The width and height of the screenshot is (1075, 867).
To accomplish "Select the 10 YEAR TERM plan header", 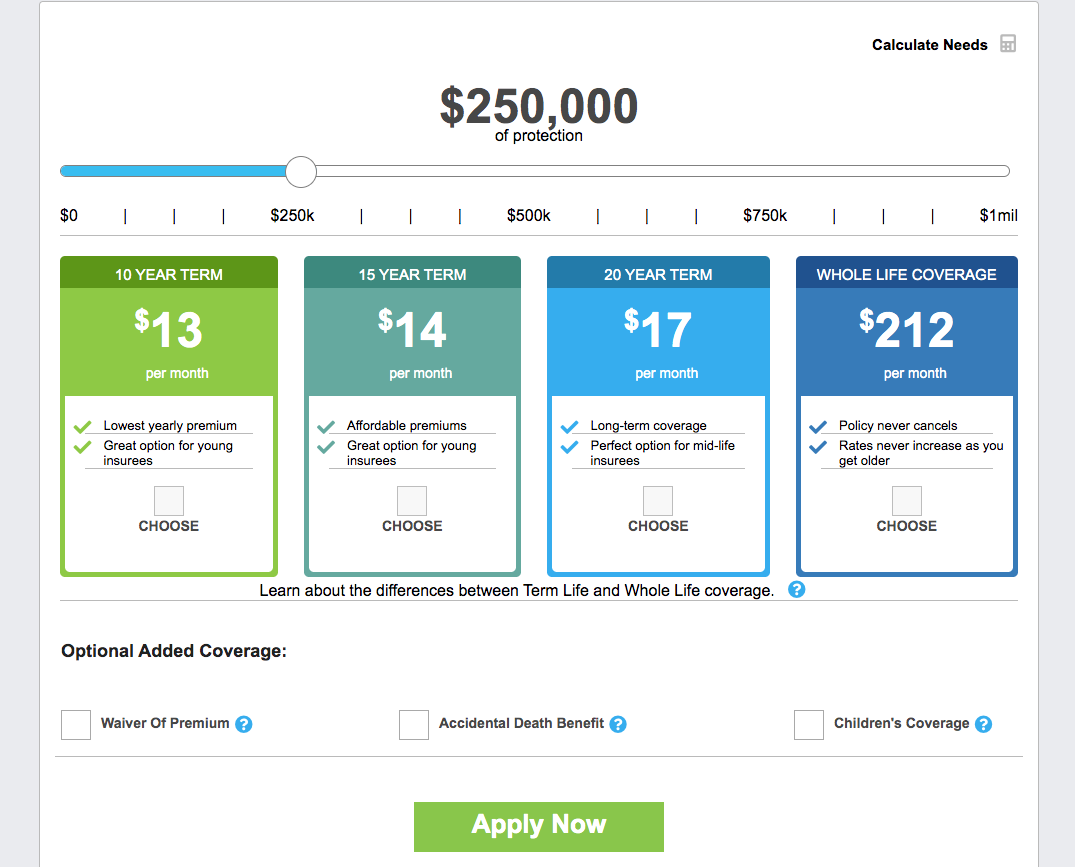I will pyautogui.click(x=169, y=274).
